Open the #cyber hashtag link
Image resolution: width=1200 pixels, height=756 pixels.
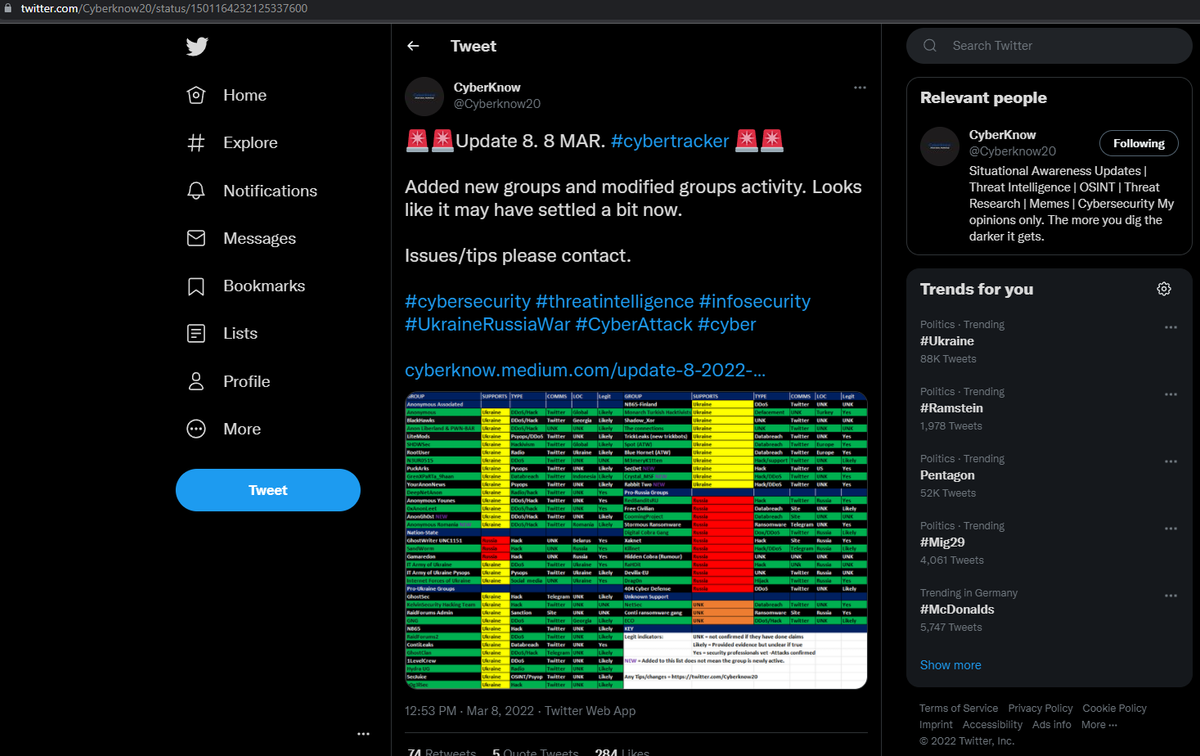727,324
